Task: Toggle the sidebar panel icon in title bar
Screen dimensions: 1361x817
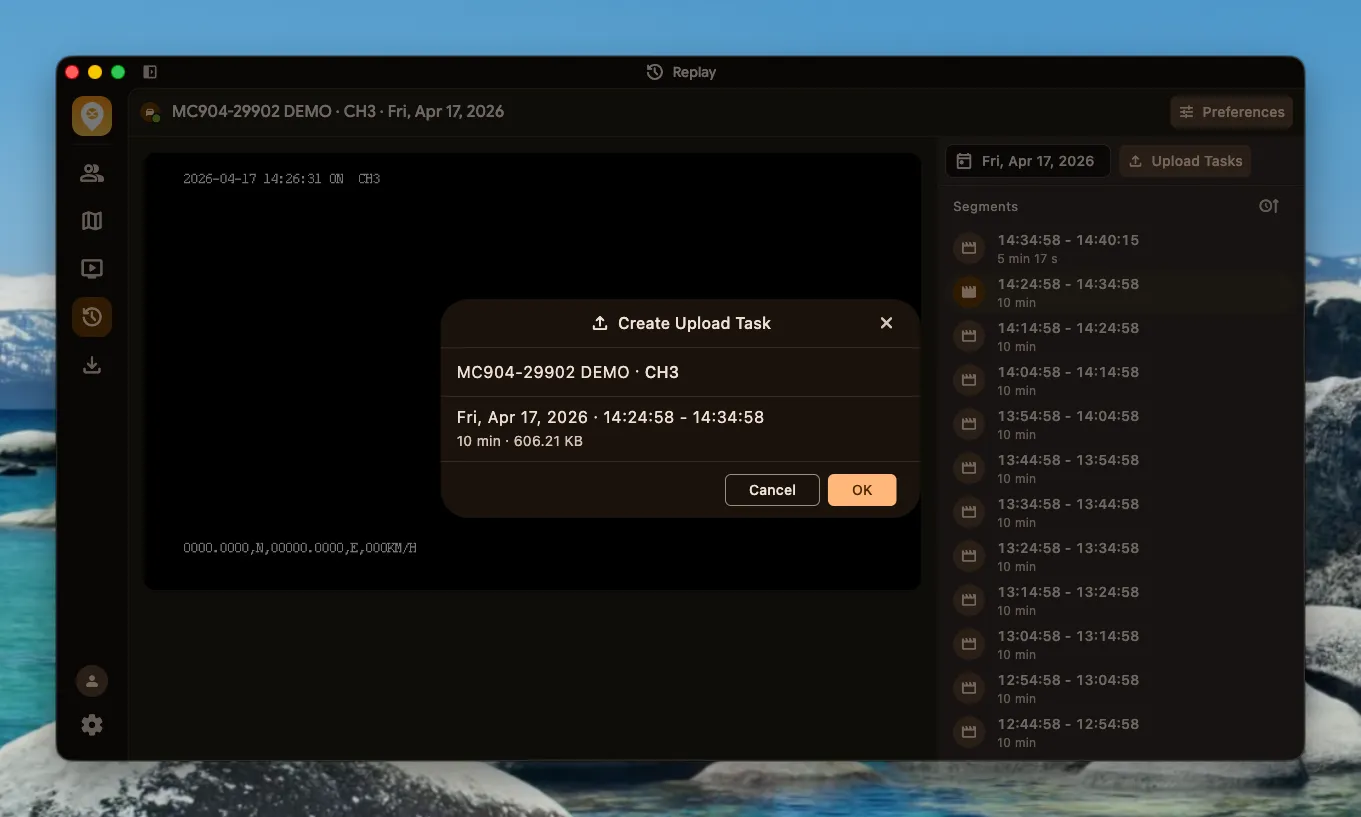Action: point(150,72)
